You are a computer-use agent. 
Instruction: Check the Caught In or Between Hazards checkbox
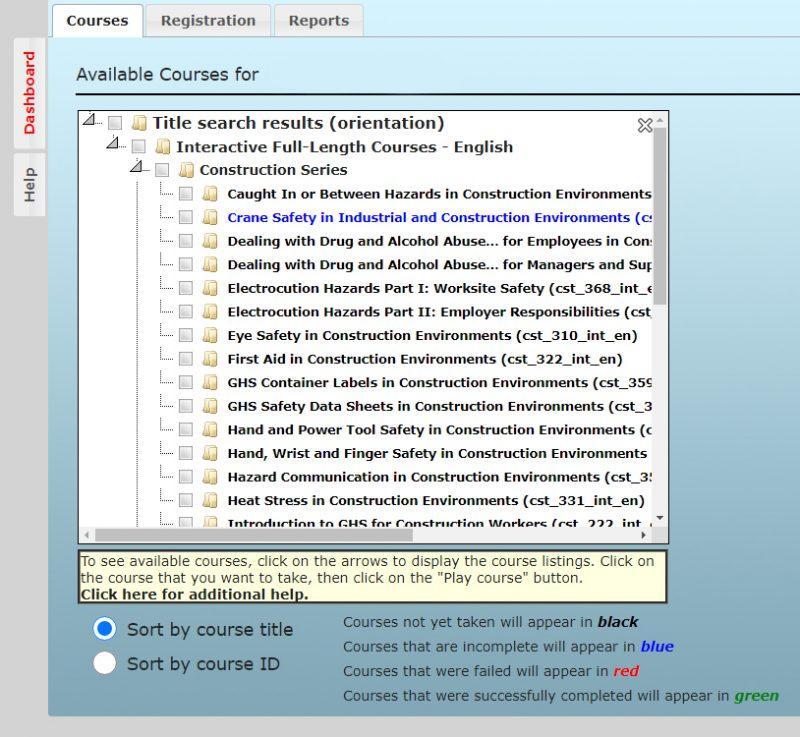186,194
